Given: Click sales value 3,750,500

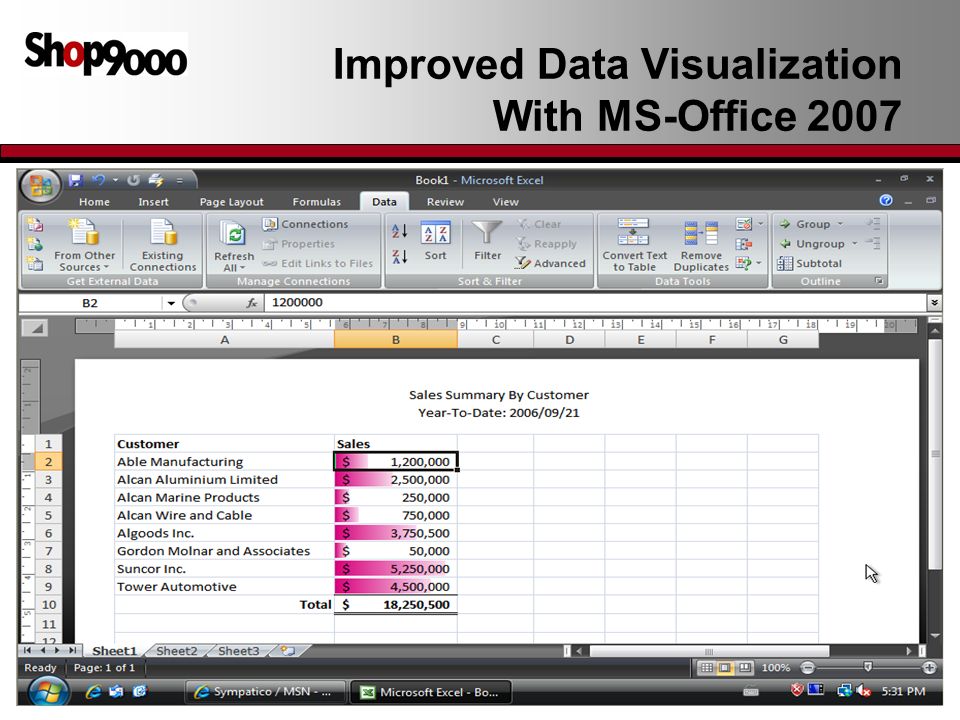Looking at the screenshot, I should click(396, 533).
